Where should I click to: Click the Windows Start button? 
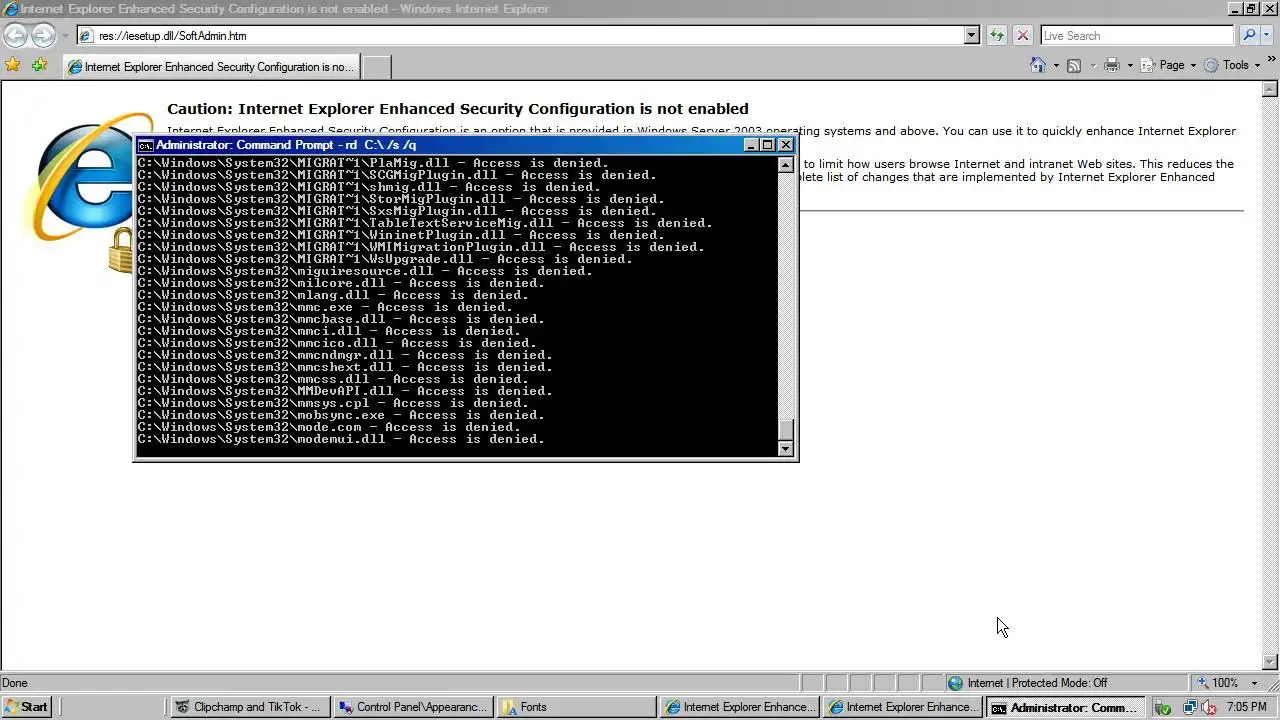coord(27,707)
